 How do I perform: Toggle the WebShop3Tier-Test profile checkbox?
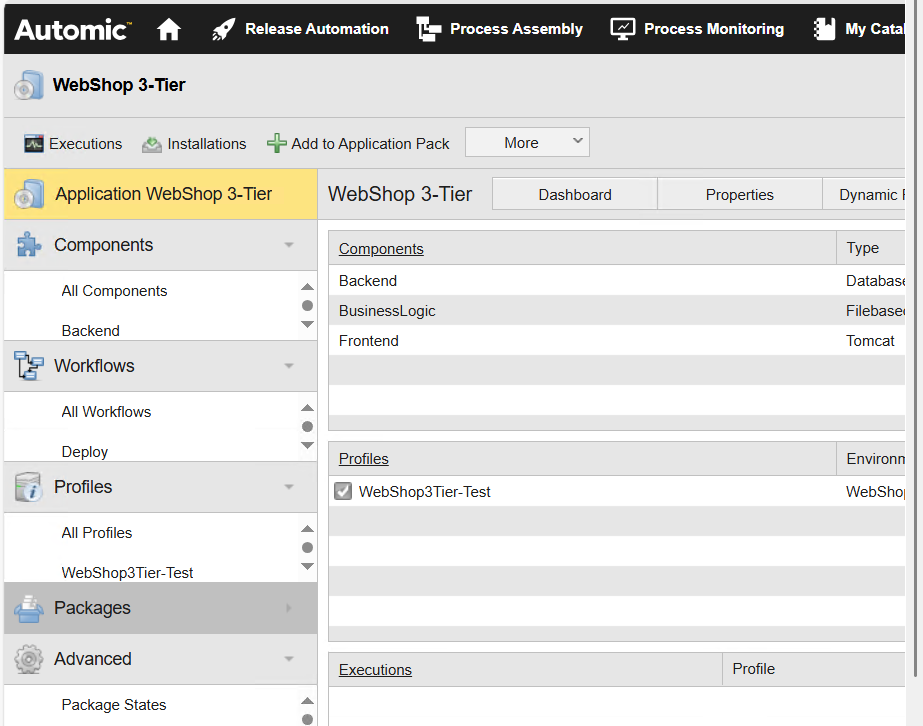coord(343,491)
